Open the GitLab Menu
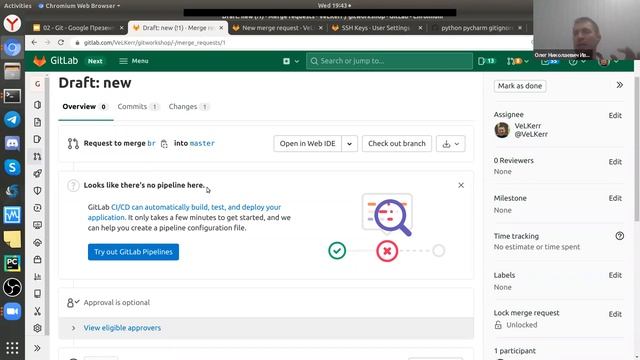This screenshot has height=360, width=640. tap(134, 61)
